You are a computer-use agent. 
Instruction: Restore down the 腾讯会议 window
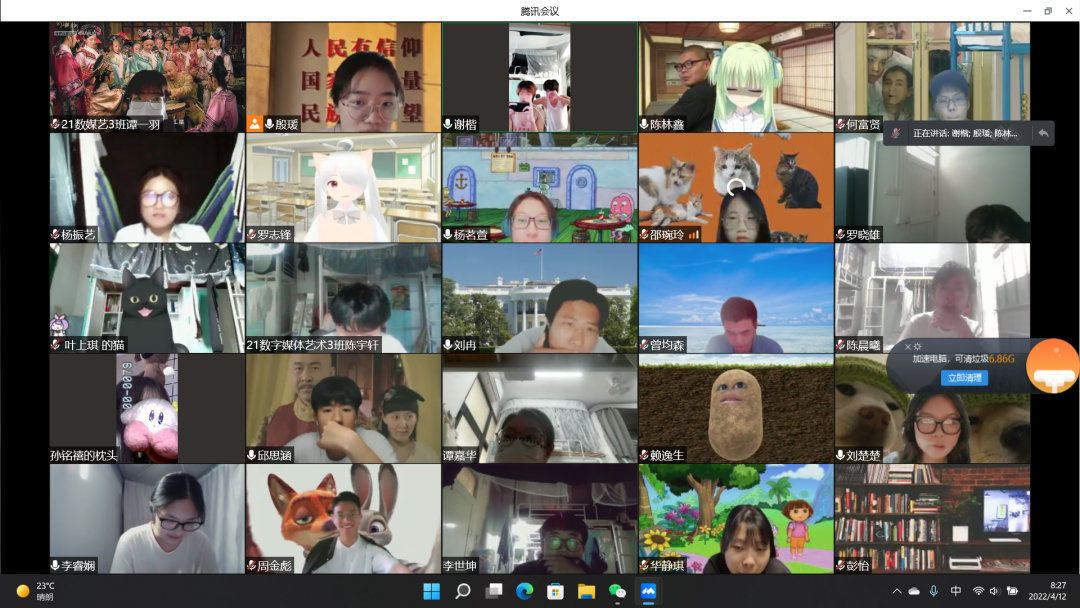[1047, 11]
